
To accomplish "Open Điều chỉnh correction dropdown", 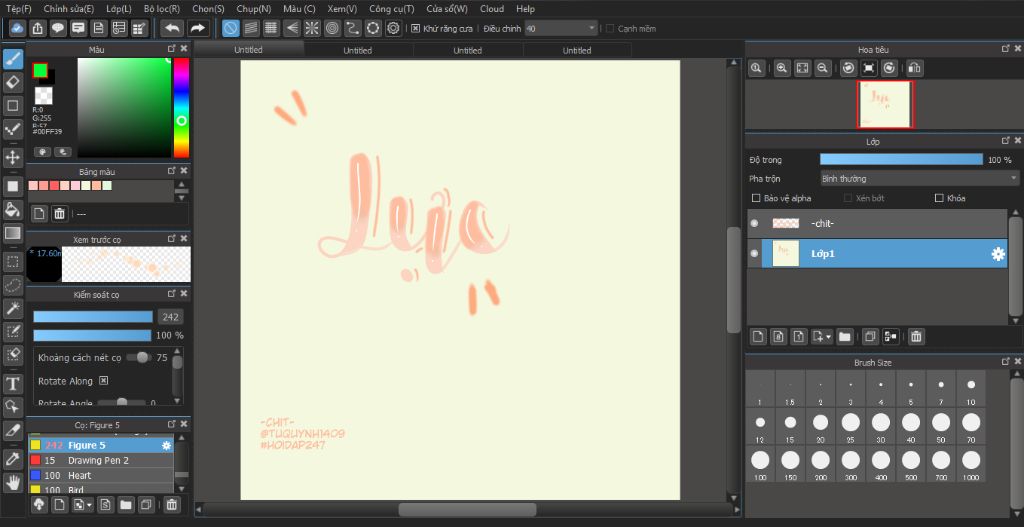I will (561, 29).
